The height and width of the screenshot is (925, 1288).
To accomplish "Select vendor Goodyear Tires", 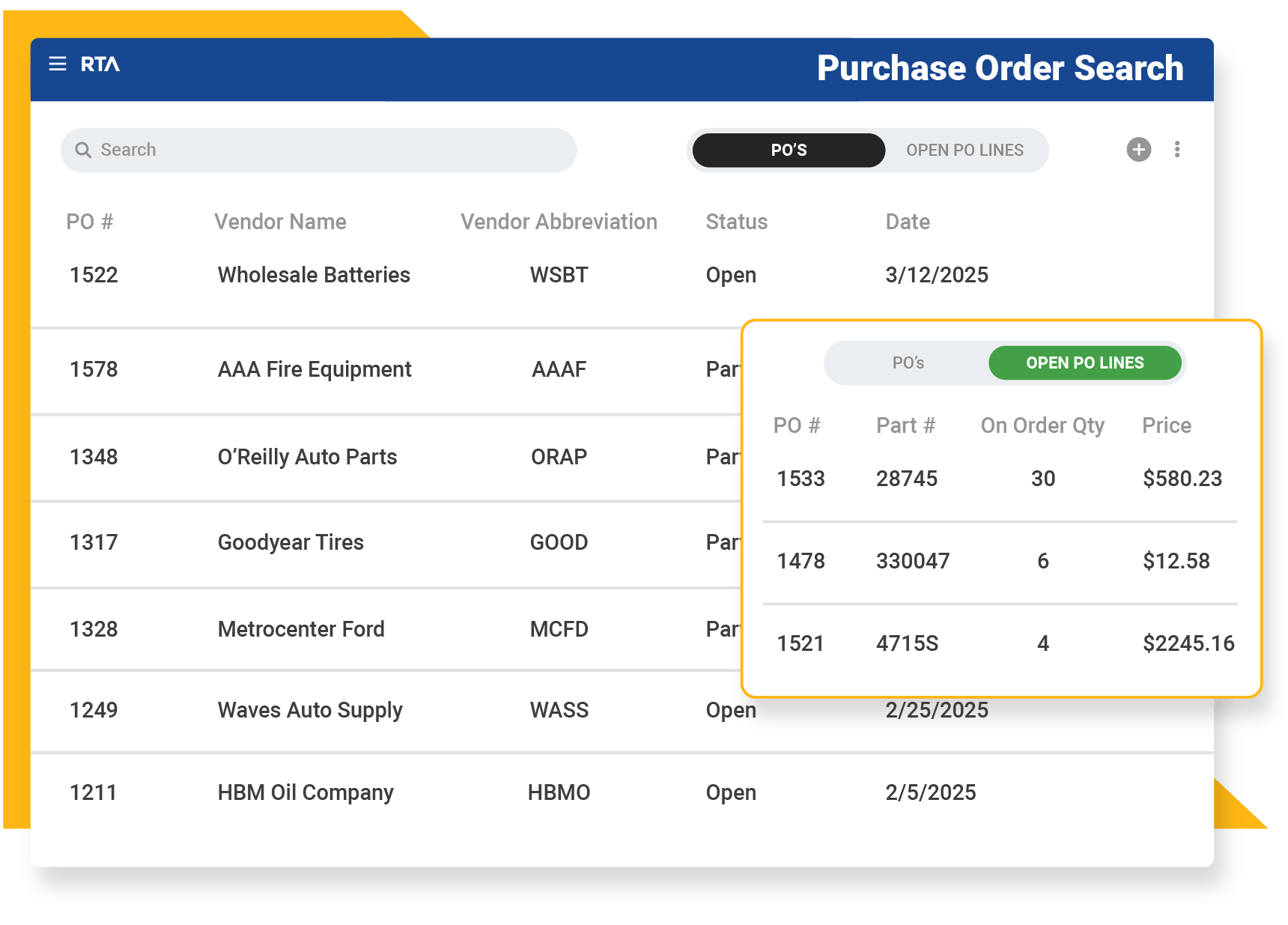I will click(x=291, y=542).
